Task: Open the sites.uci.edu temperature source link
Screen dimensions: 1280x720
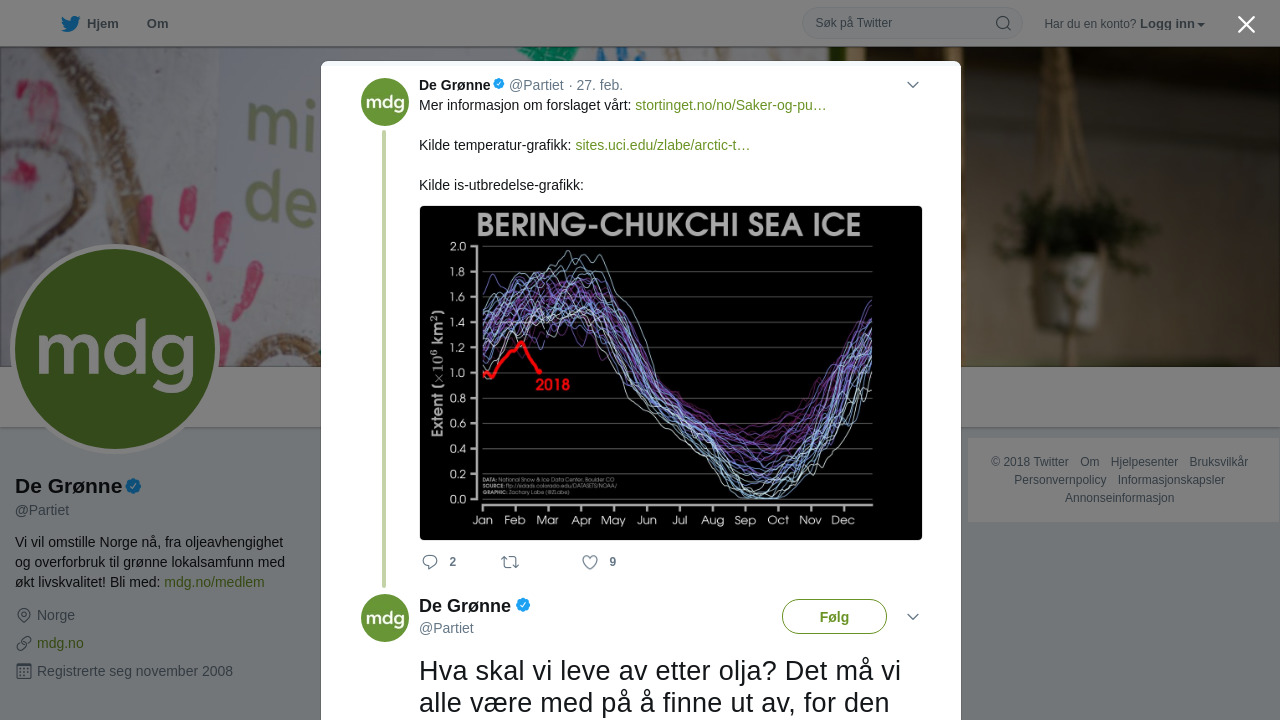Action: click(662, 145)
